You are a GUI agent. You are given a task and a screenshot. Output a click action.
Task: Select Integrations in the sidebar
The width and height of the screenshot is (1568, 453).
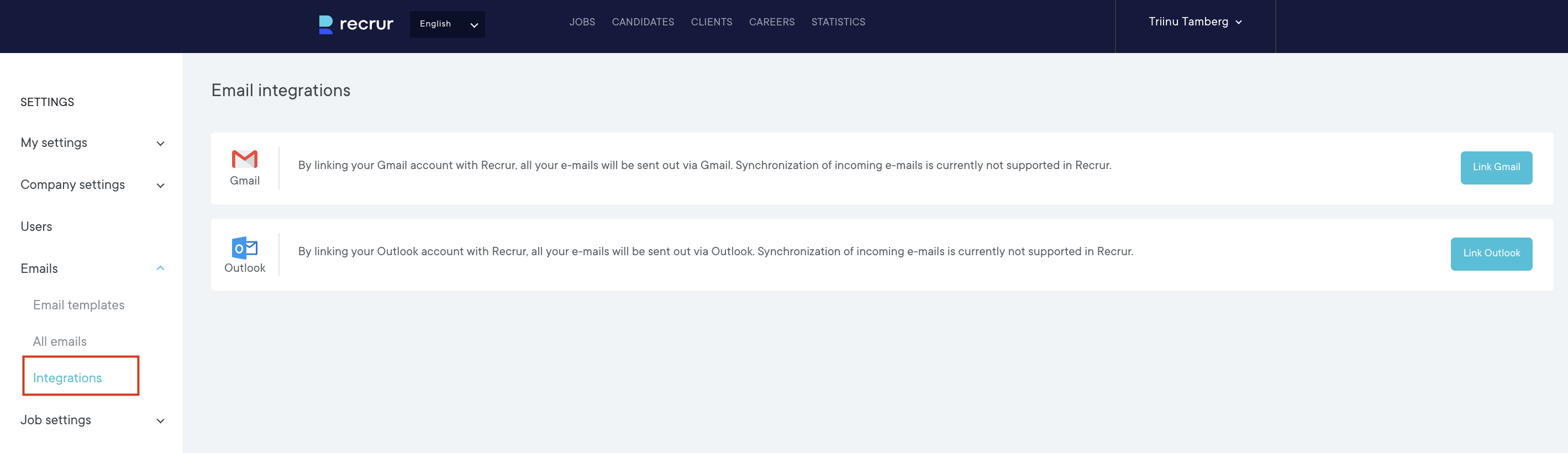point(67,378)
